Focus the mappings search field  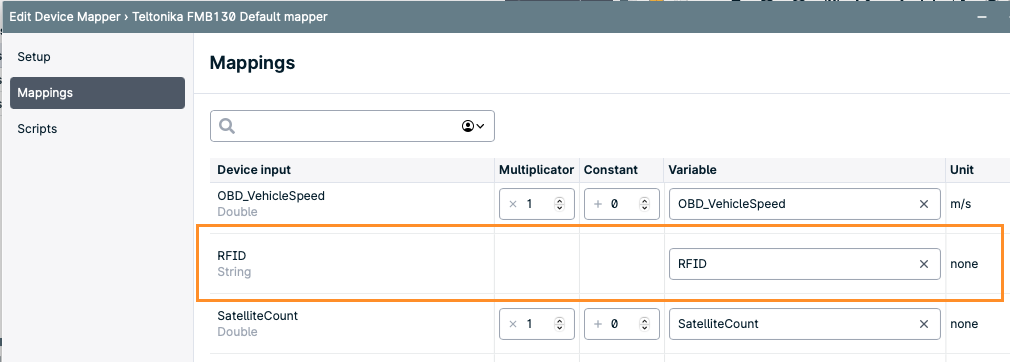pos(352,126)
